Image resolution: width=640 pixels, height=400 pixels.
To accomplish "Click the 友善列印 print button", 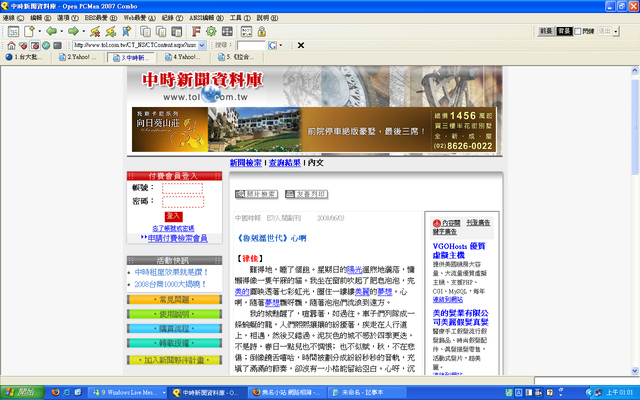I will click(307, 194).
